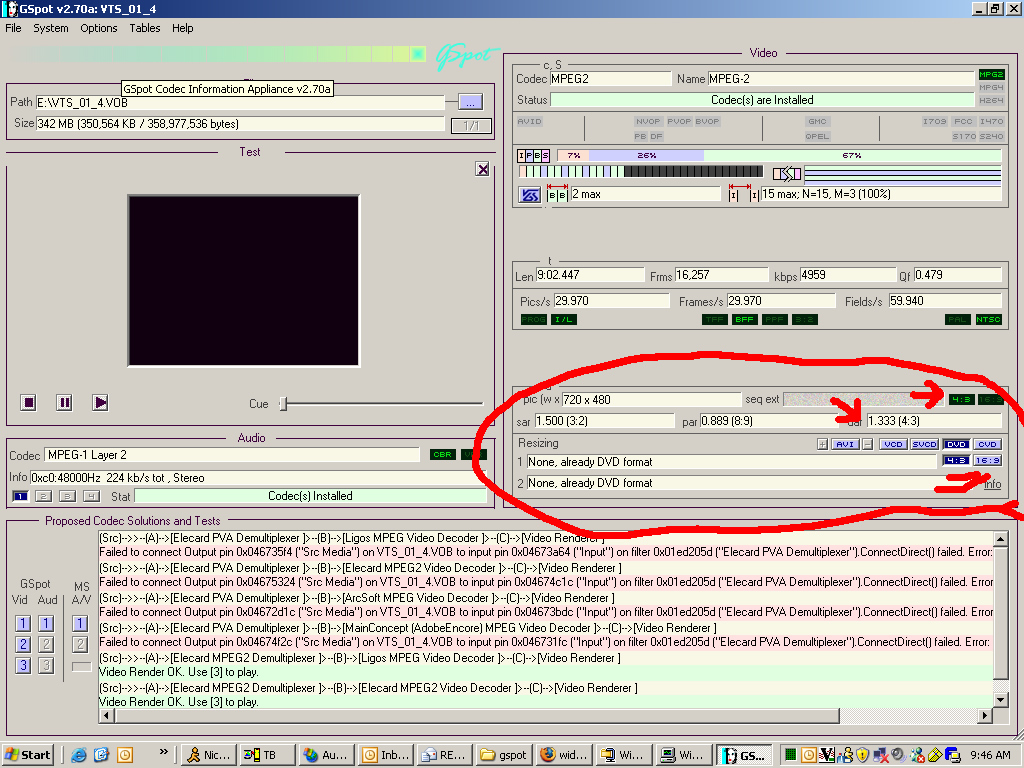
Task: Click GSpot Aud button 1
Action: pos(46,623)
